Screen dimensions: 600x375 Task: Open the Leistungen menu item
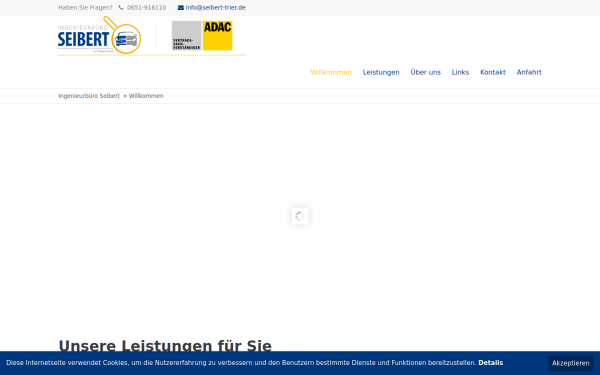pos(381,72)
